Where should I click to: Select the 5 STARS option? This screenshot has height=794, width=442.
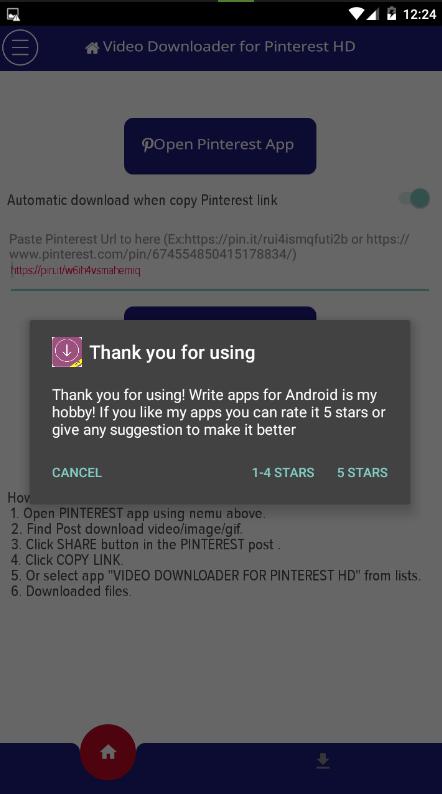coord(363,472)
